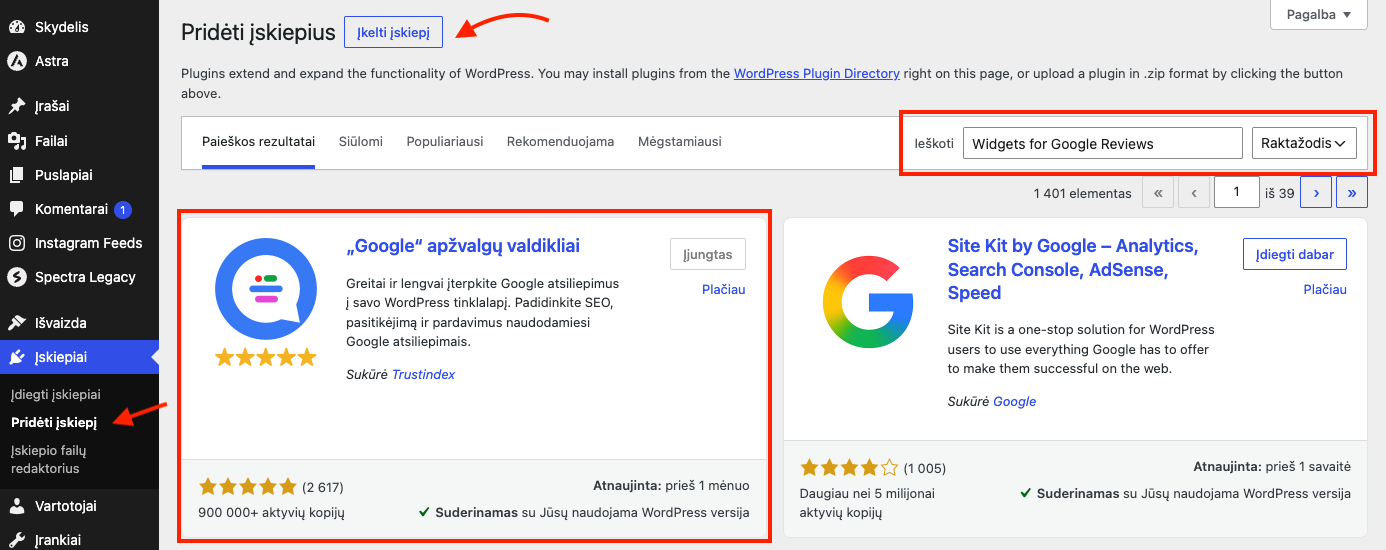Screen dimensions: 1386x550
Task: Follow the WordPress Plugin Directory link
Action: coord(817,73)
